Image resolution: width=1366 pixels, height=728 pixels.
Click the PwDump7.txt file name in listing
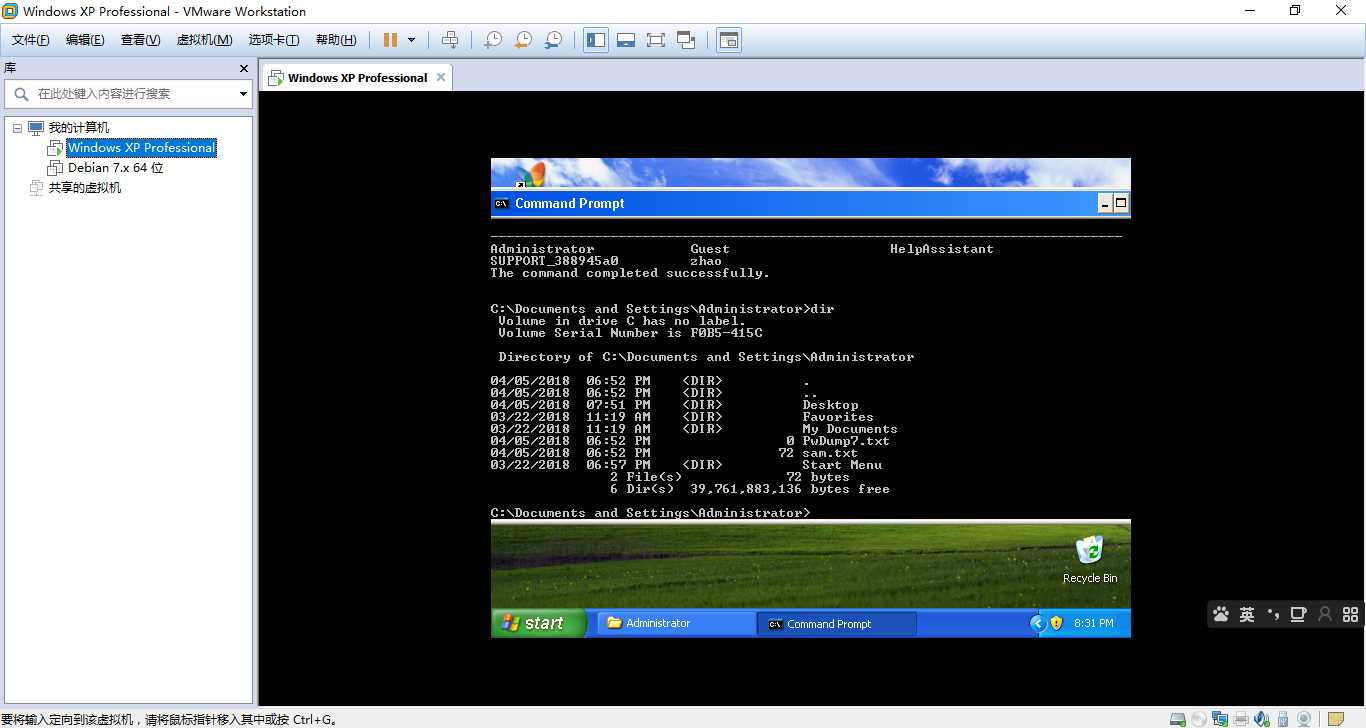pos(846,441)
